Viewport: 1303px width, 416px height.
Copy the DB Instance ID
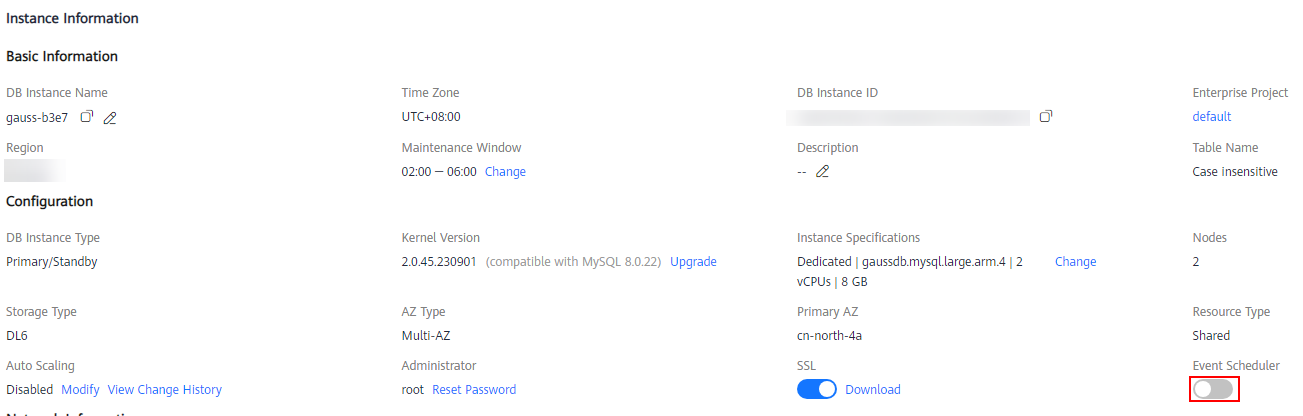1046,117
